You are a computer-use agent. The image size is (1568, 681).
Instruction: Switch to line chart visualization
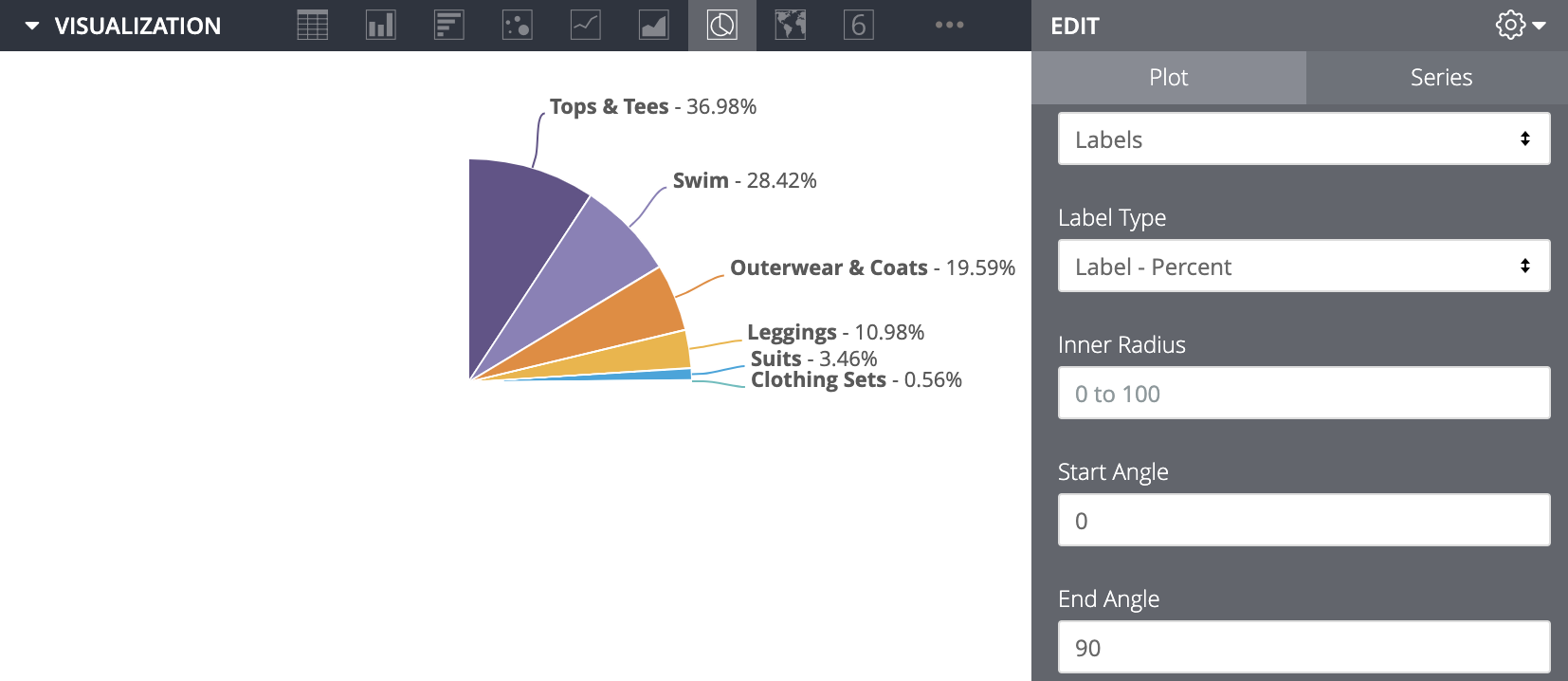[x=586, y=26]
